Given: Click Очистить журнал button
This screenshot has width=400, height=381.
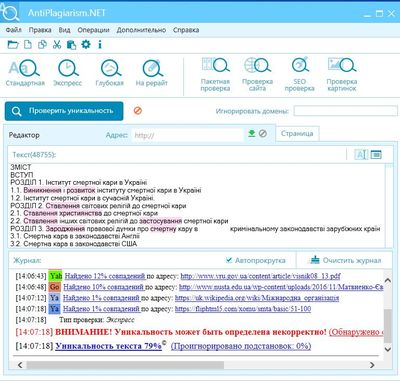Looking at the screenshot, I should [346, 260].
